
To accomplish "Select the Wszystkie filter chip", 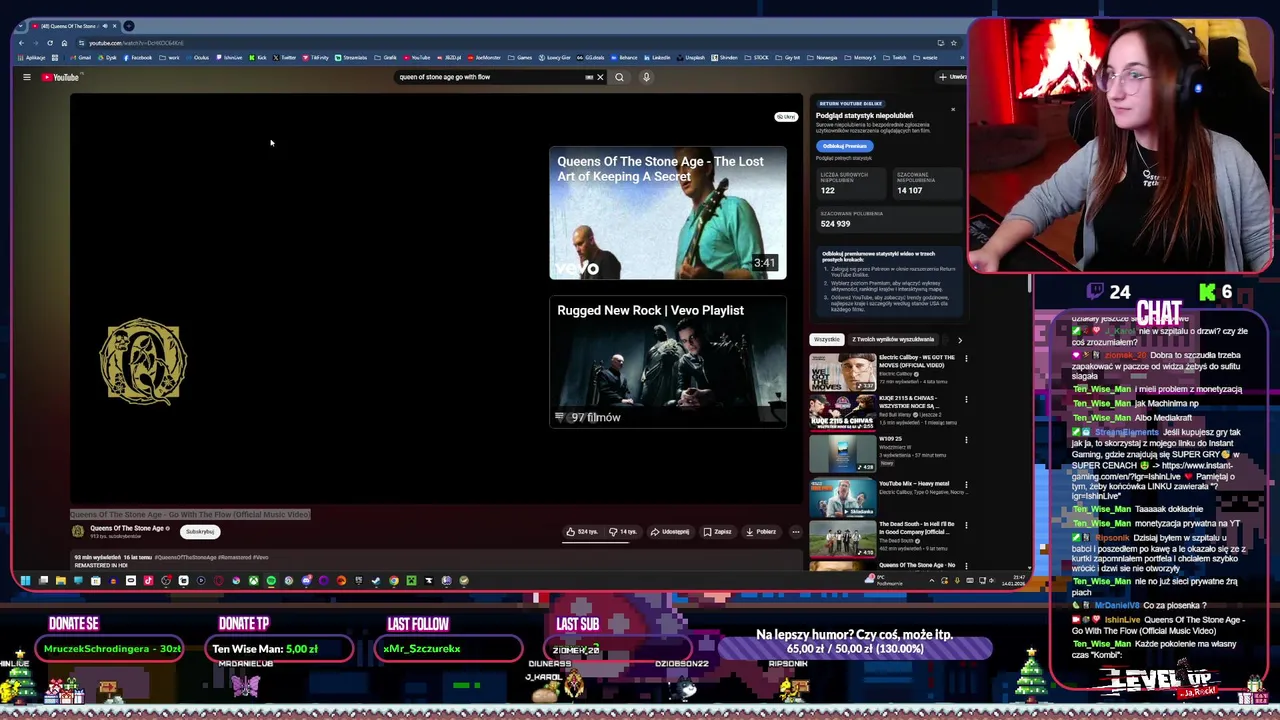I will [x=827, y=339].
